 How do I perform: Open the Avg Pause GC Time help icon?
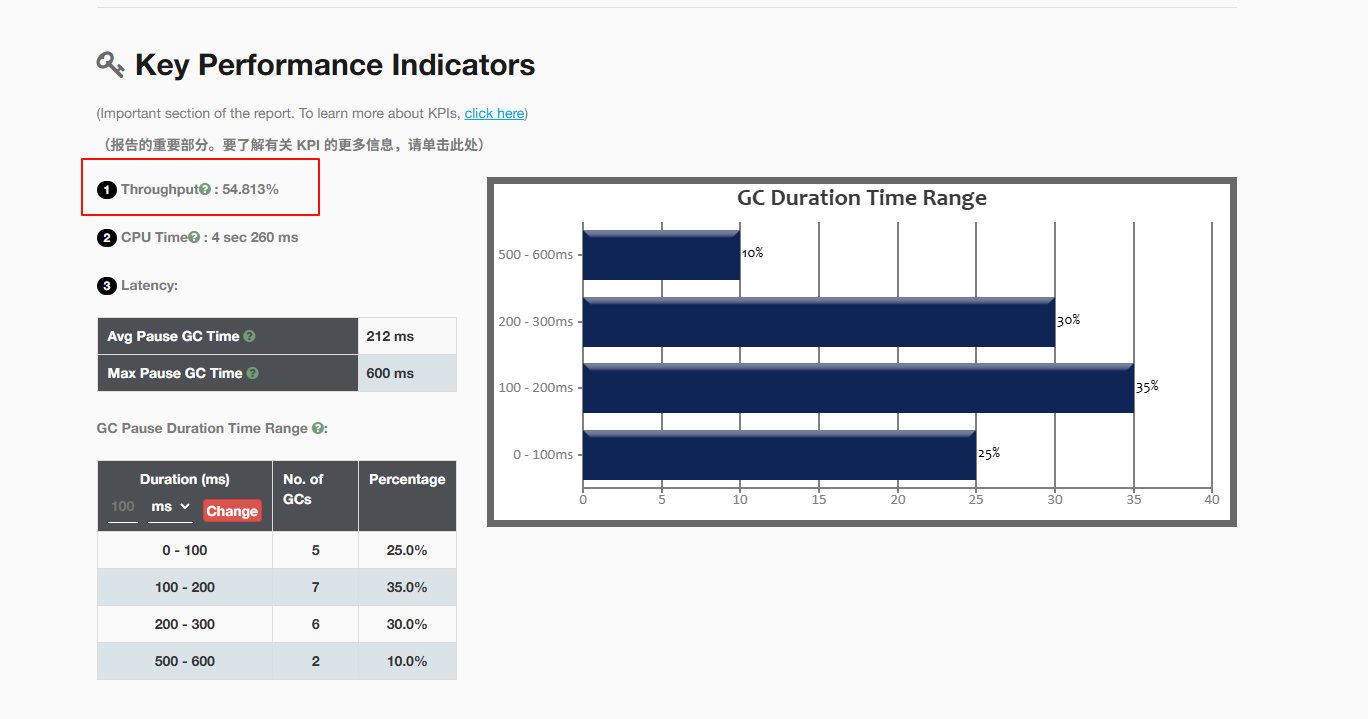pyautogui.click(x=249, y=337)
